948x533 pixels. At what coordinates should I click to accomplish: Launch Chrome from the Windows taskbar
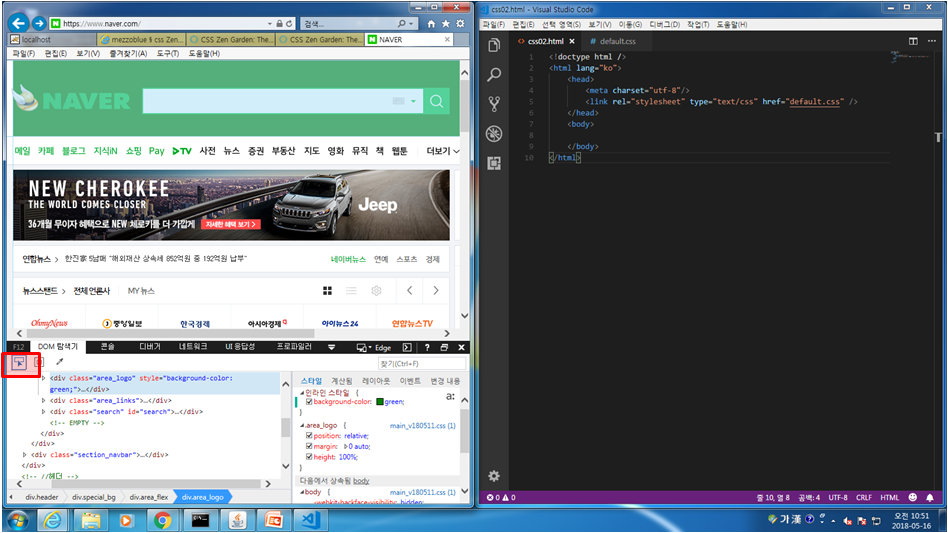[162, 520]
